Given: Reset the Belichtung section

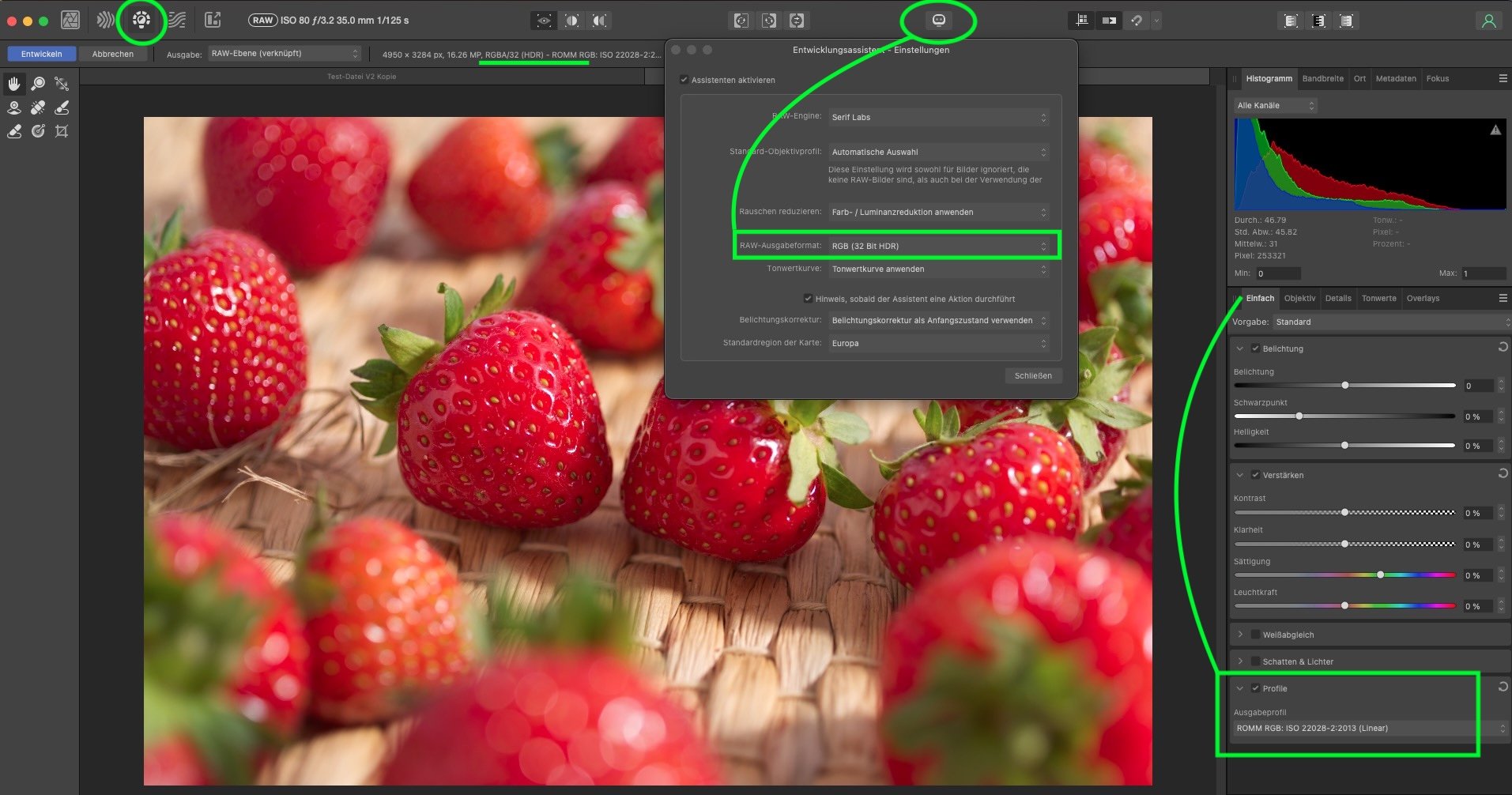Looking at the screenshot, I should [1503, 348].
